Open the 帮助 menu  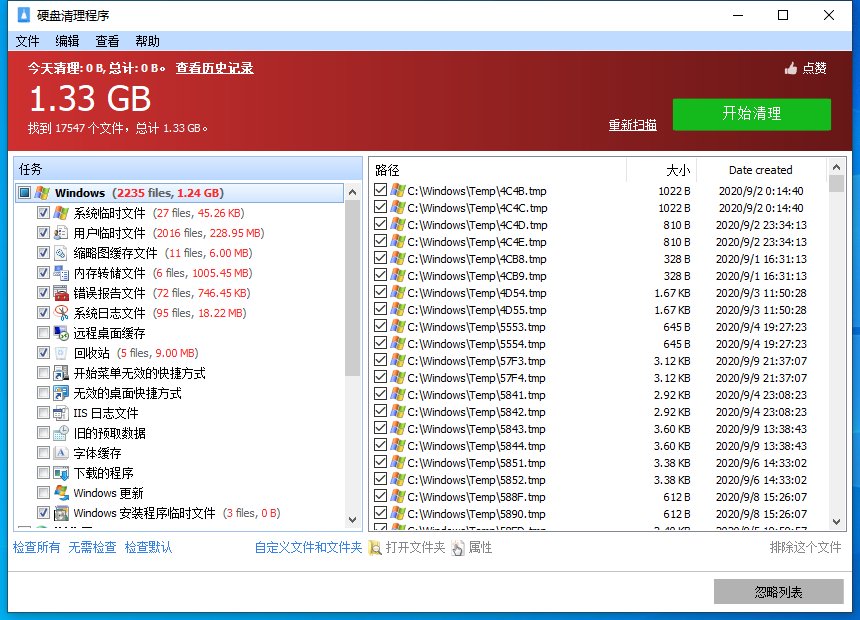click(x=147, y=41)
